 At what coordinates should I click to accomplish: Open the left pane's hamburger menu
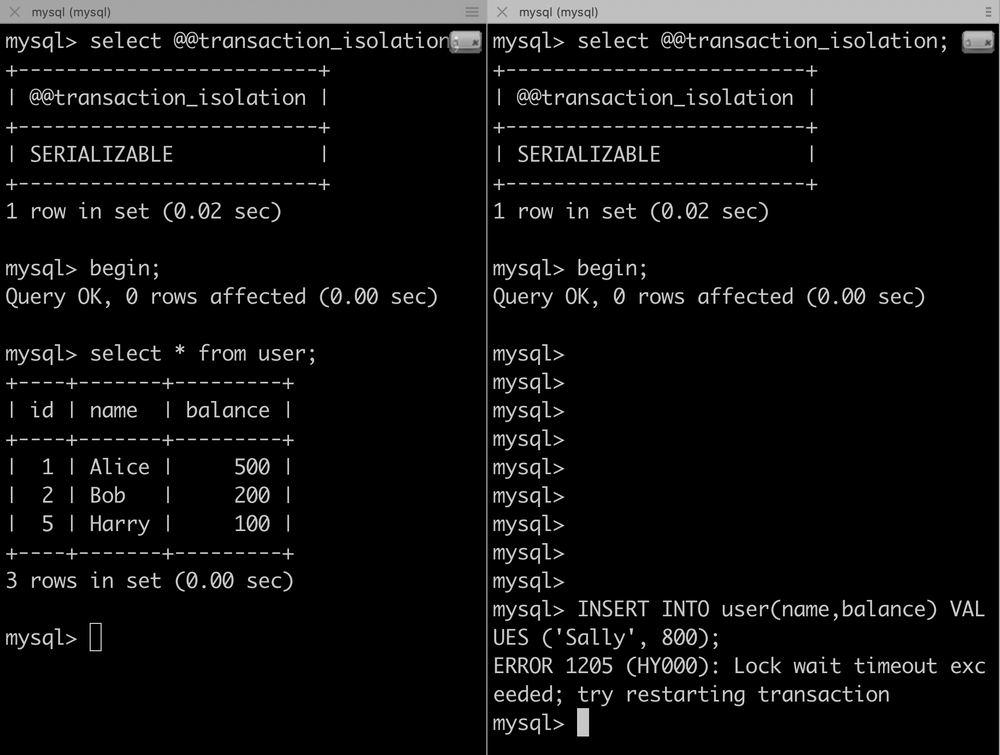pos(472,12)
